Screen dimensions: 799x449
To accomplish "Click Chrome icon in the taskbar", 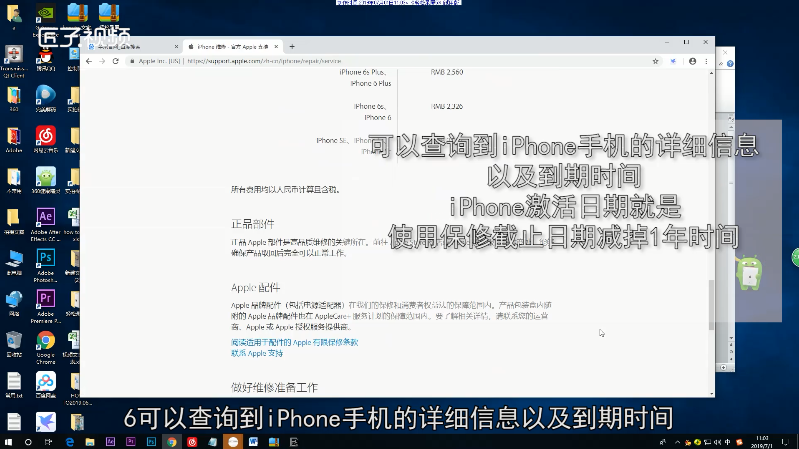I will pyautogui.click(x=171, y=441).
